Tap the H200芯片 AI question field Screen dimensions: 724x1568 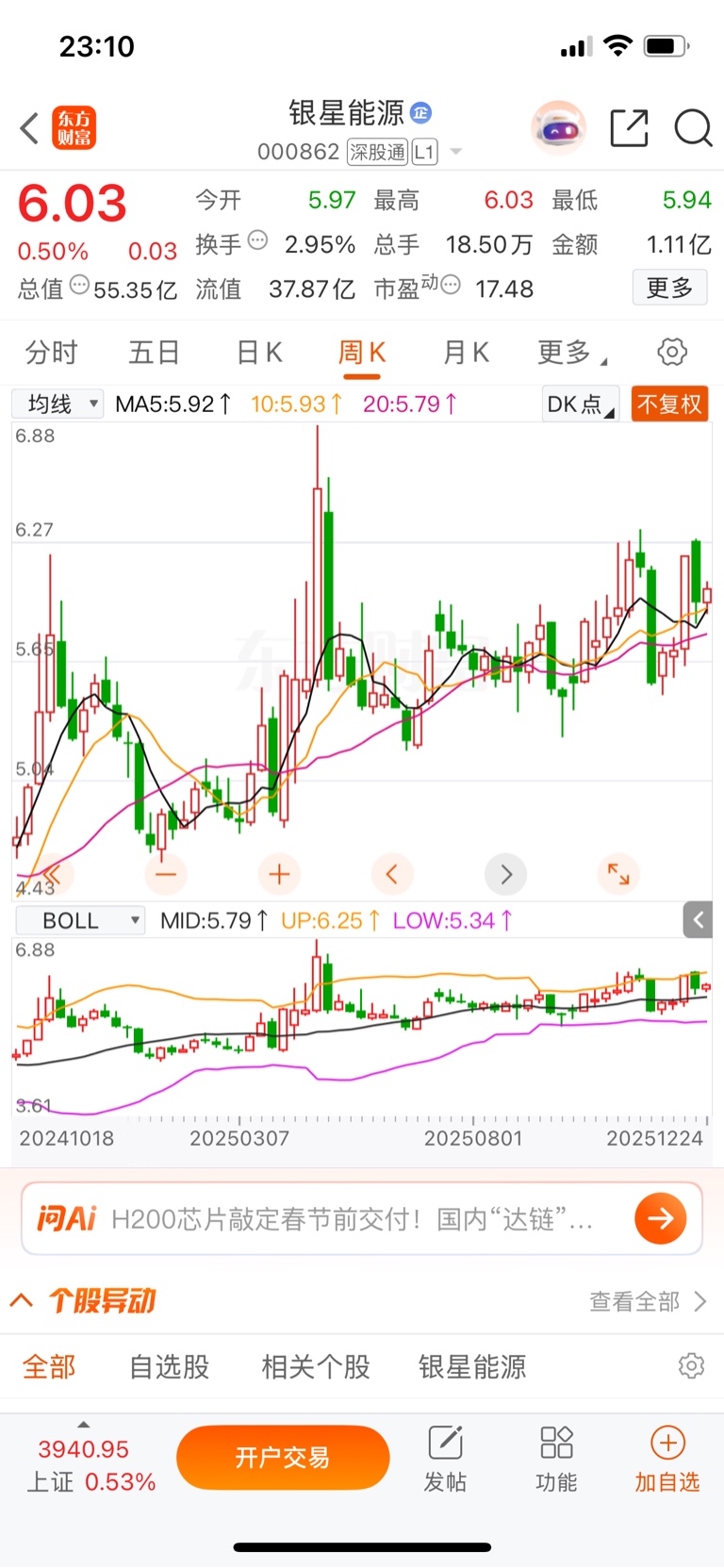pyautogui.click(x=353, y=1219)
